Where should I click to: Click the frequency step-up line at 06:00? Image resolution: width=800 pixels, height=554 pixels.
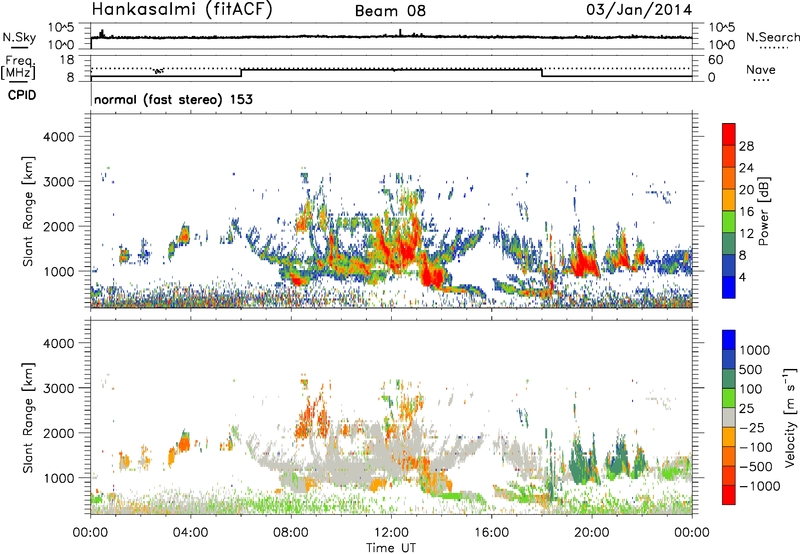241,72
